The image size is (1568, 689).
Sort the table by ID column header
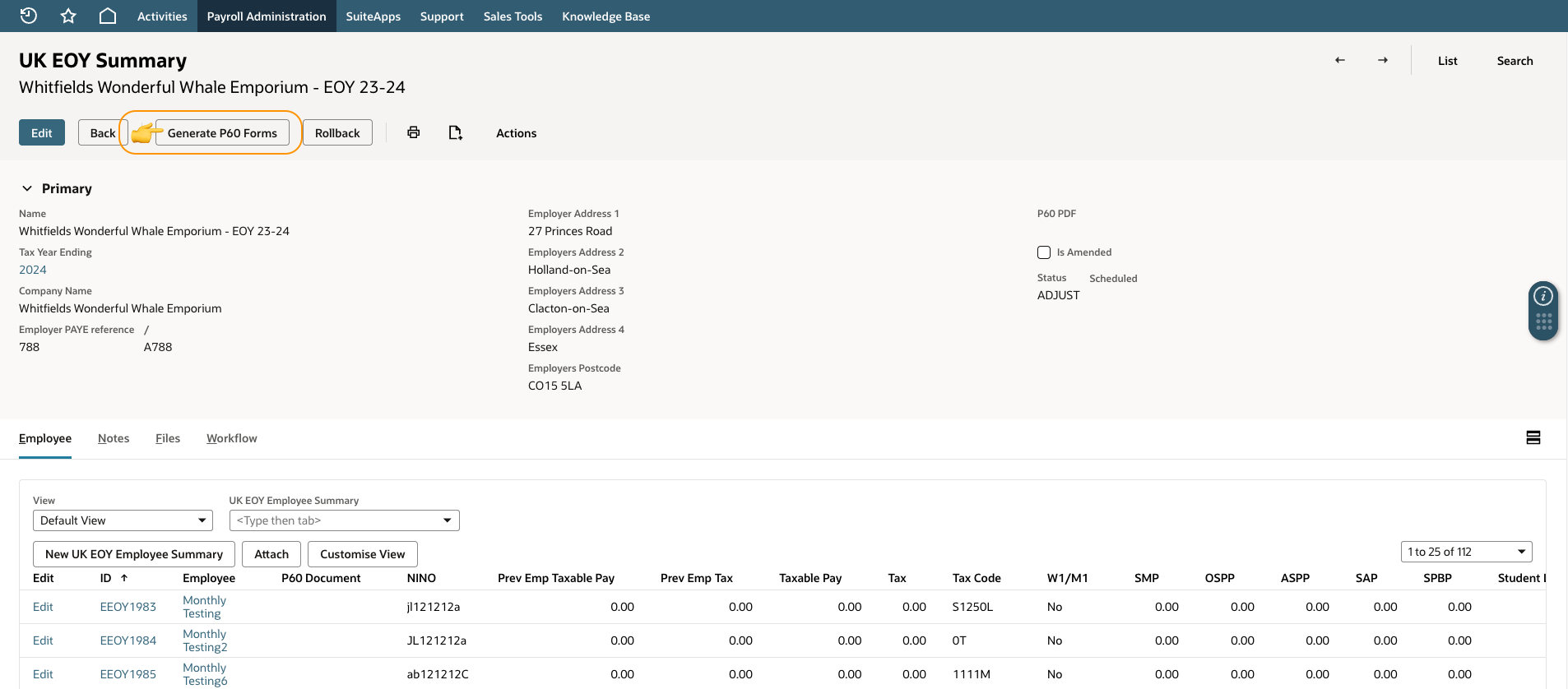[x=105, y=578]
